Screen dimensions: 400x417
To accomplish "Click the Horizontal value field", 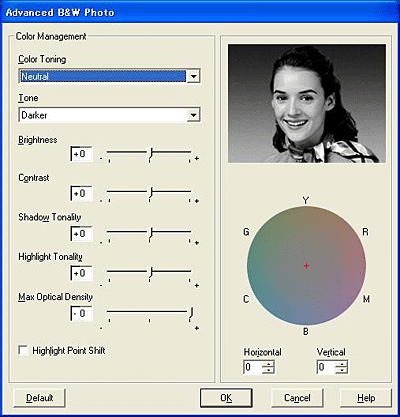I will point(253,367).
